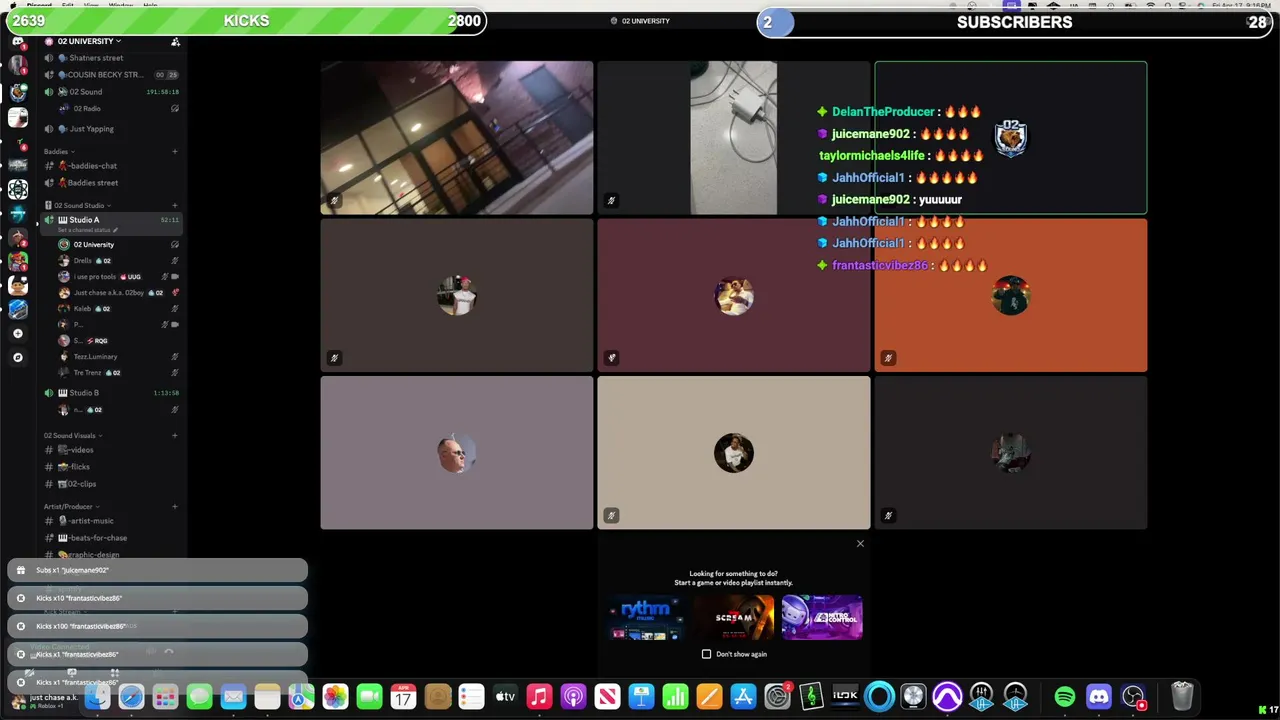Viewport: 1280px width, 720px height.
Task: Open Discord direct messages home icon
Action: tap(18, 41)
